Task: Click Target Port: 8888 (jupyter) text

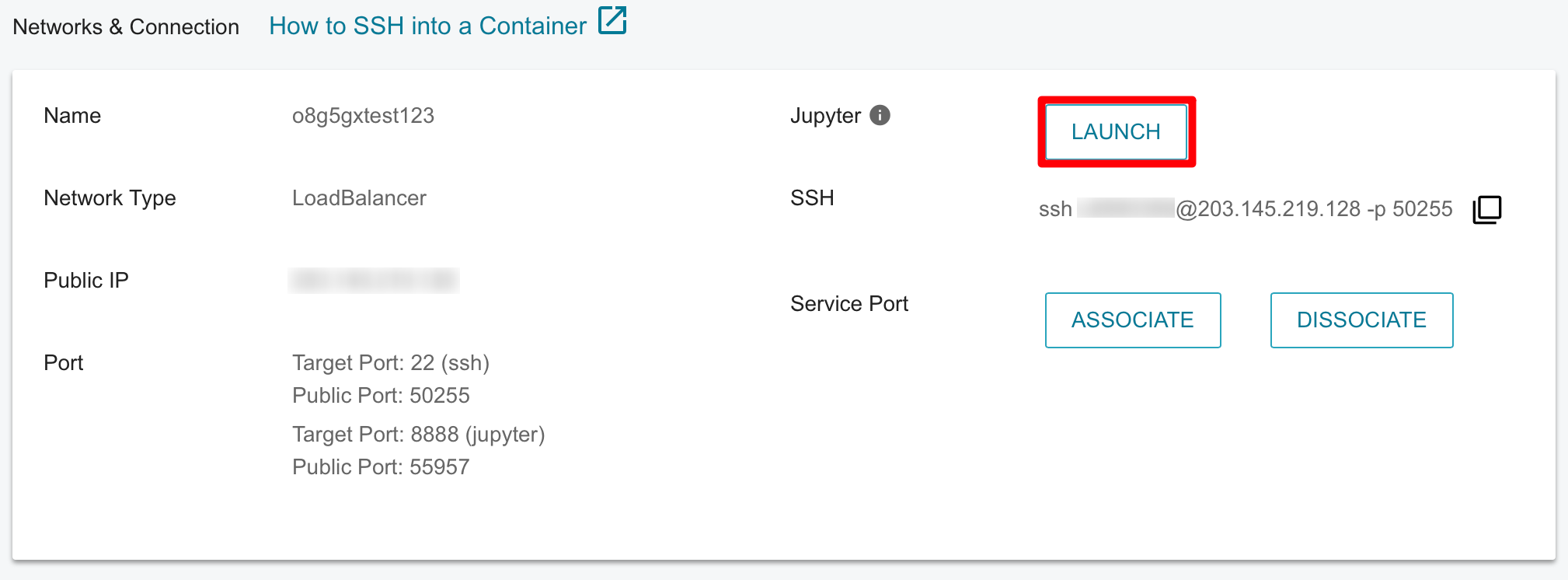Action: [418, 435]
